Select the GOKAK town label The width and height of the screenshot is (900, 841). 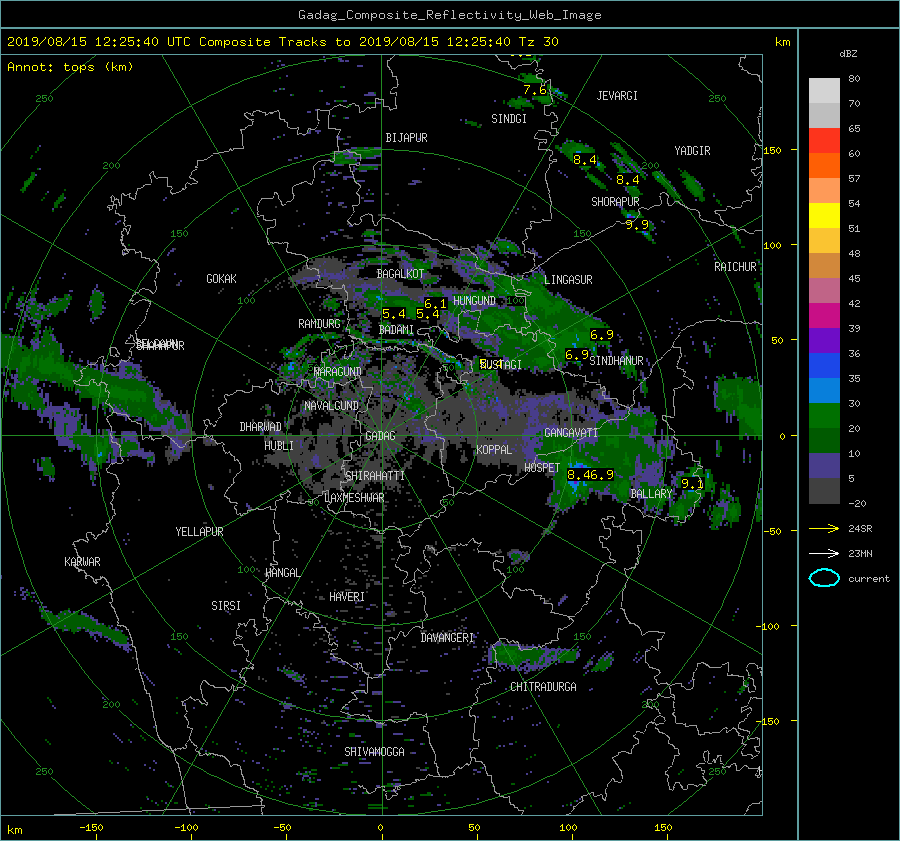[222, 279]
